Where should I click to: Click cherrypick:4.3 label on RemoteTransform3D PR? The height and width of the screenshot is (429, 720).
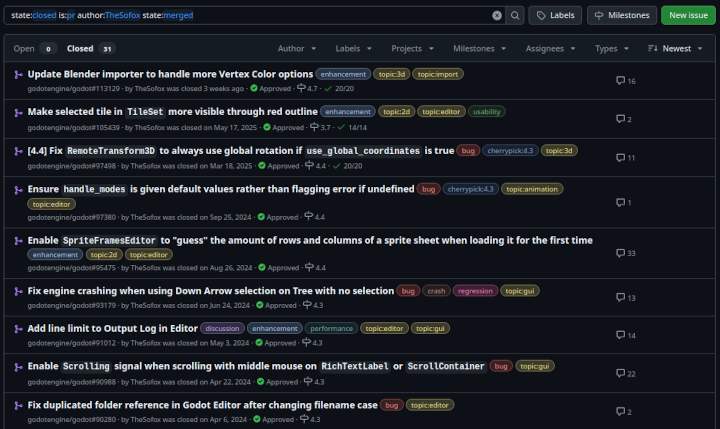point(510,151)
